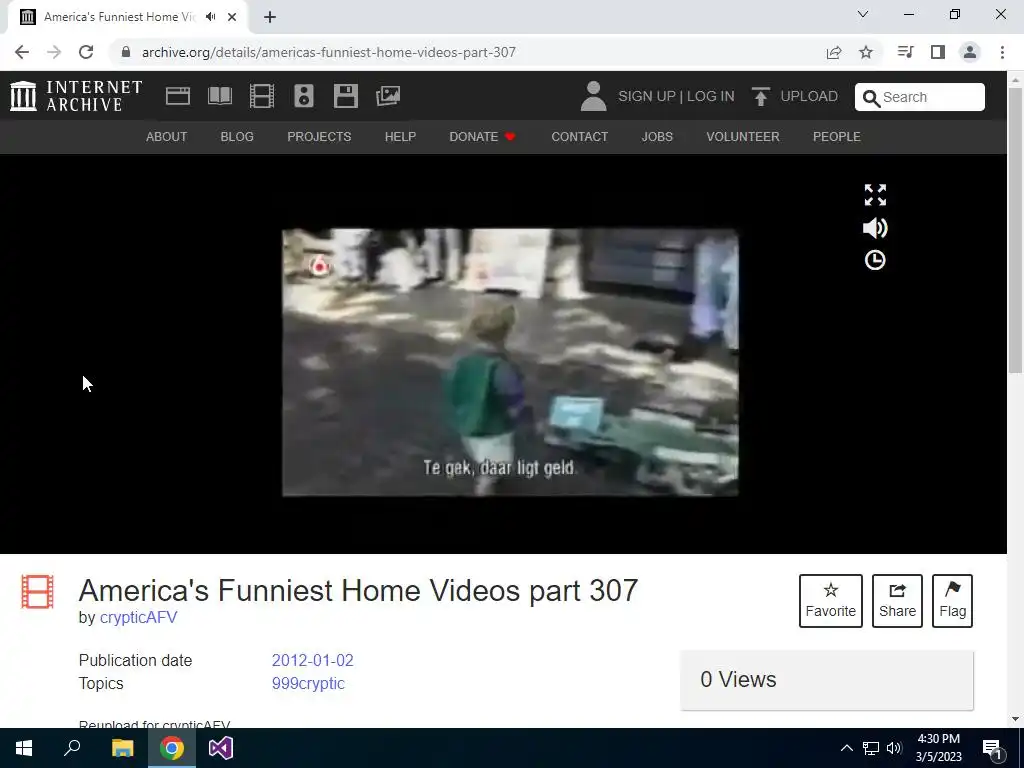Click the user avatar icon
This screenshot has height=768, width=1024.
click(593, 96)
